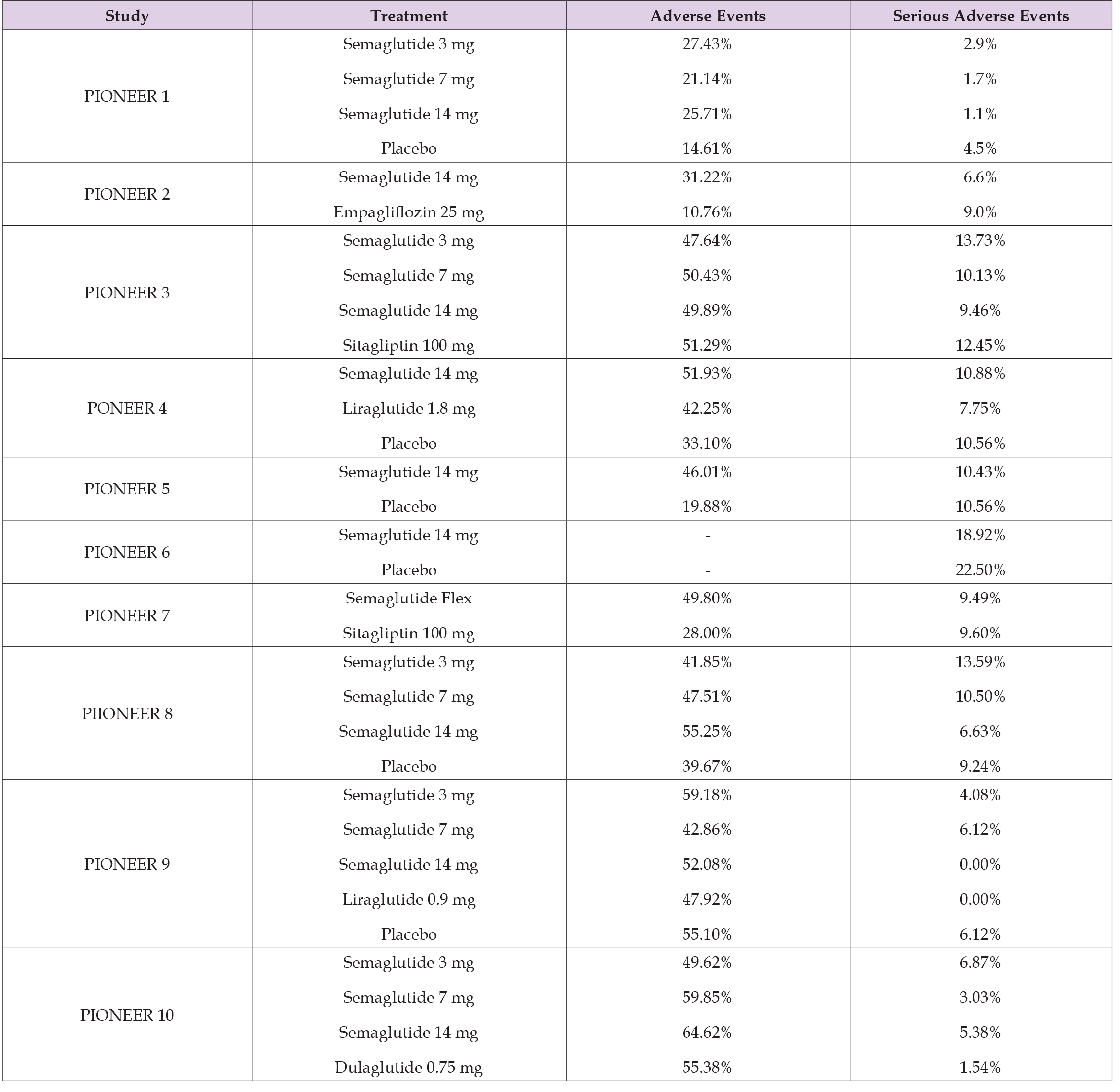
Task: Select the PIONEER 10 study cell
Action: 127,1015
